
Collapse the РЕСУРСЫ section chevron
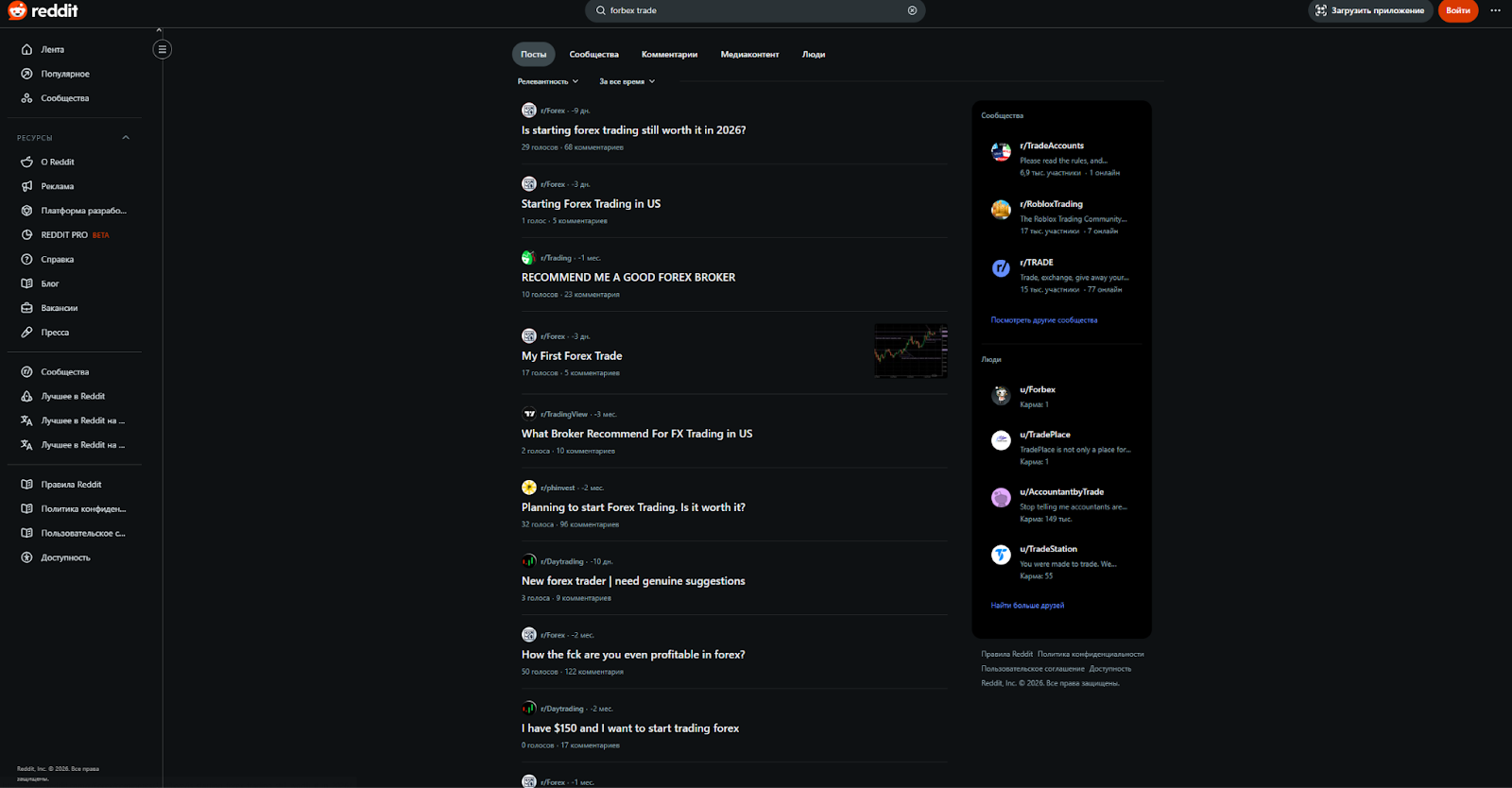tap(126, 138)
